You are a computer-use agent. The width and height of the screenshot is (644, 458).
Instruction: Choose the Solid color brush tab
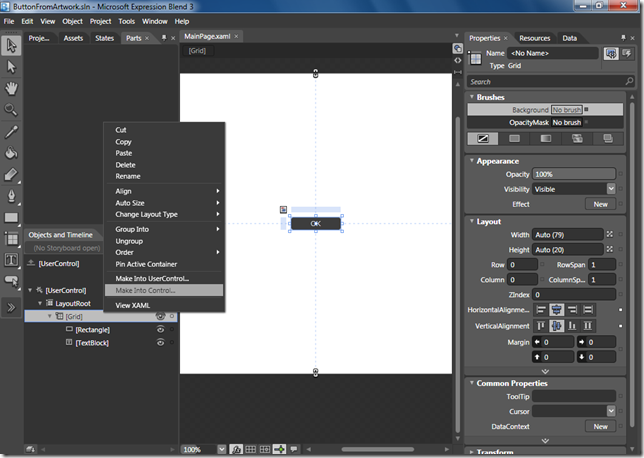tap(514, 138)
